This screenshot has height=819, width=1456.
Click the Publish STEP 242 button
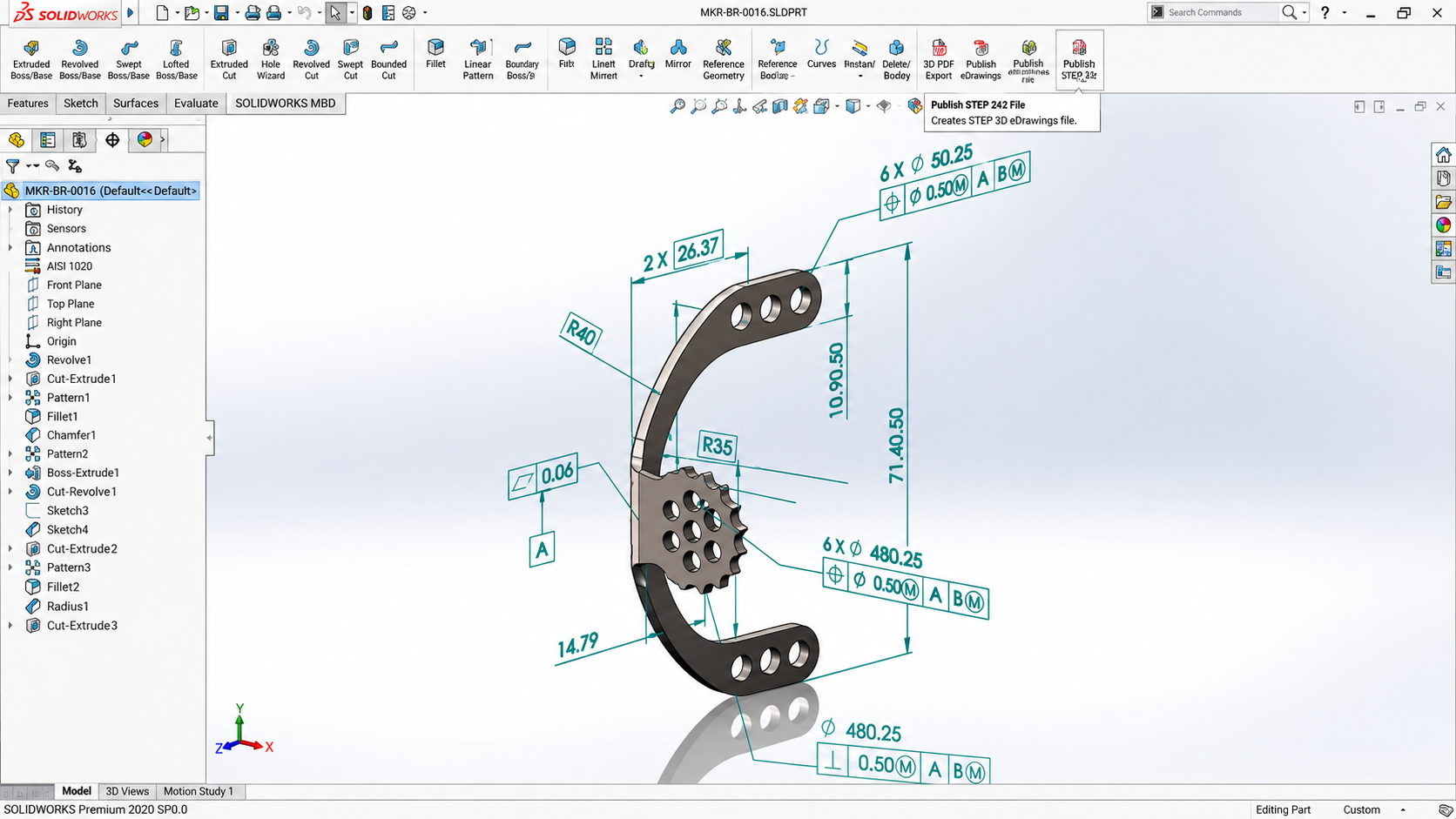pos(1079,58)
